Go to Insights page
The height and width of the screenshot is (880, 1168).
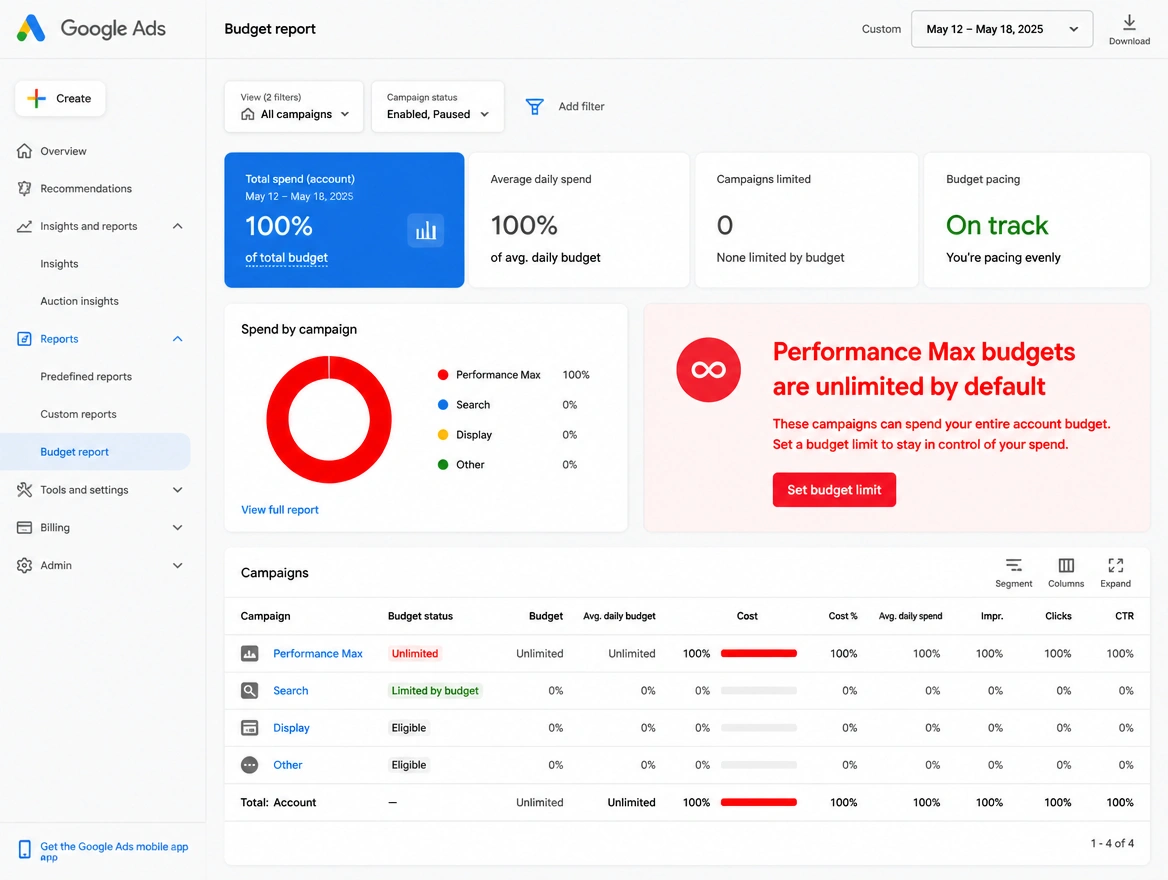coord(59,264)
